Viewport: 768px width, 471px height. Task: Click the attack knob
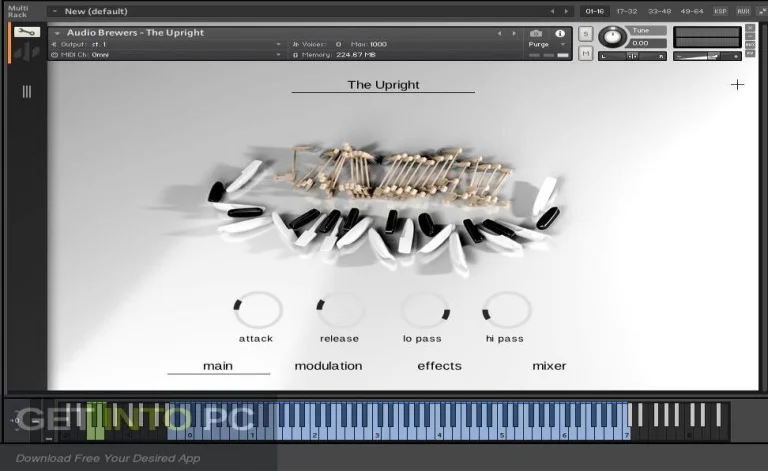point(258,309)
